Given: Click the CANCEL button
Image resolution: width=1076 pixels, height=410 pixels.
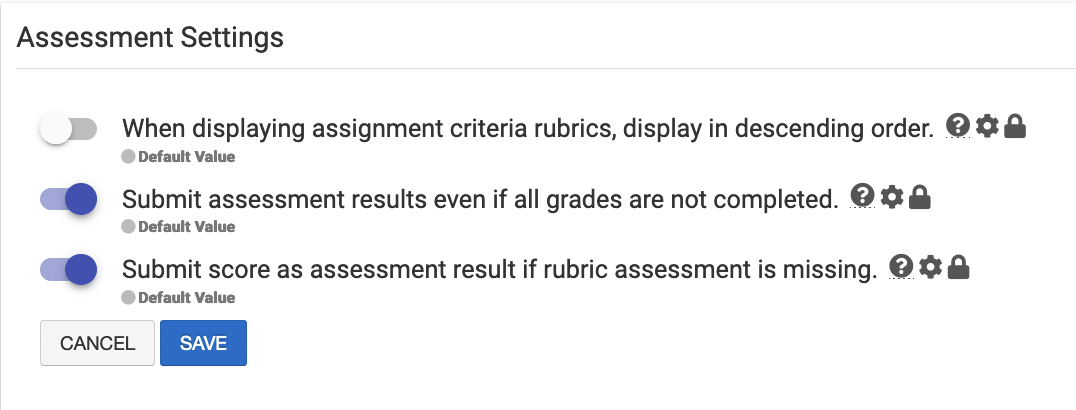Looking at the screenshot, I should click(97, 343).
